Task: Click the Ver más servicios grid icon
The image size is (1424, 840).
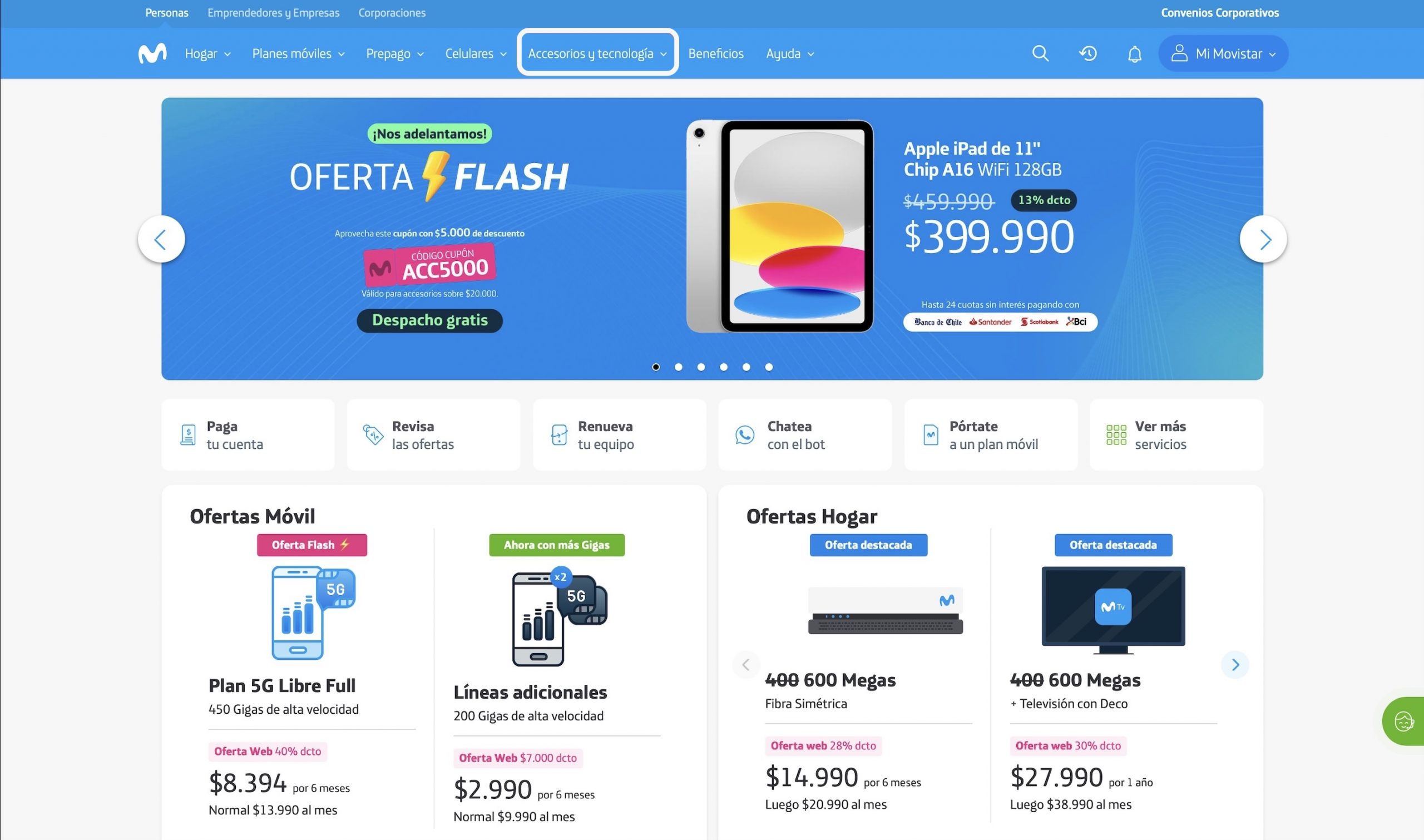Action: (1115, 434)
